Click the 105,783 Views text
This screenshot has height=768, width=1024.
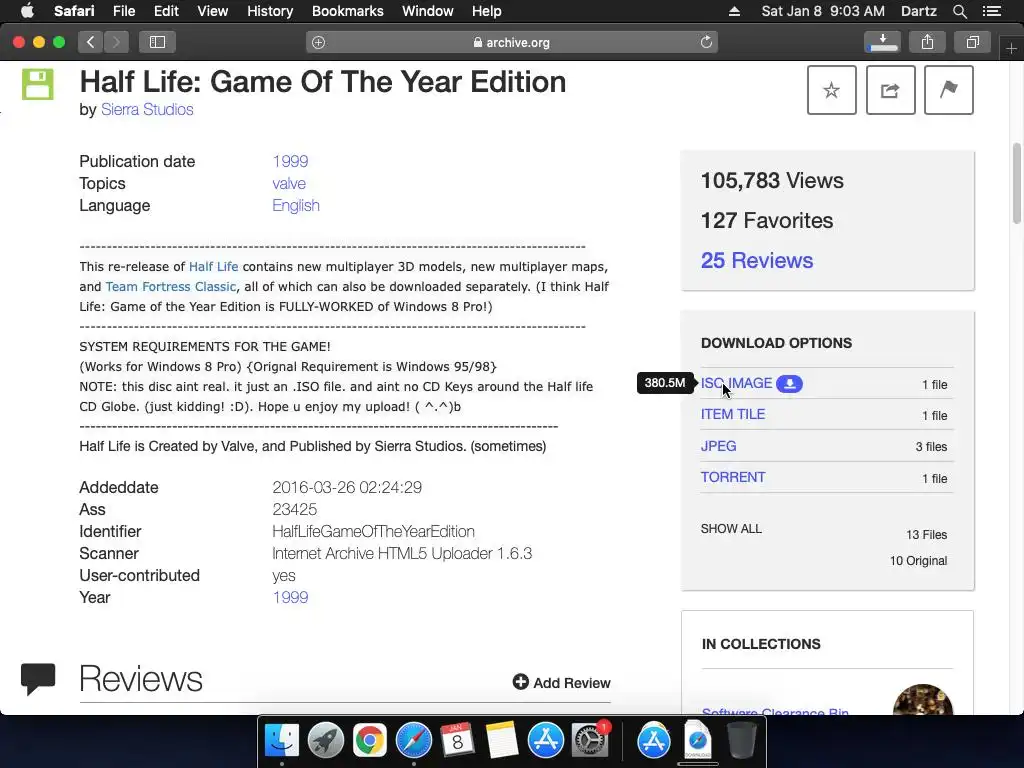pos(772,181)
